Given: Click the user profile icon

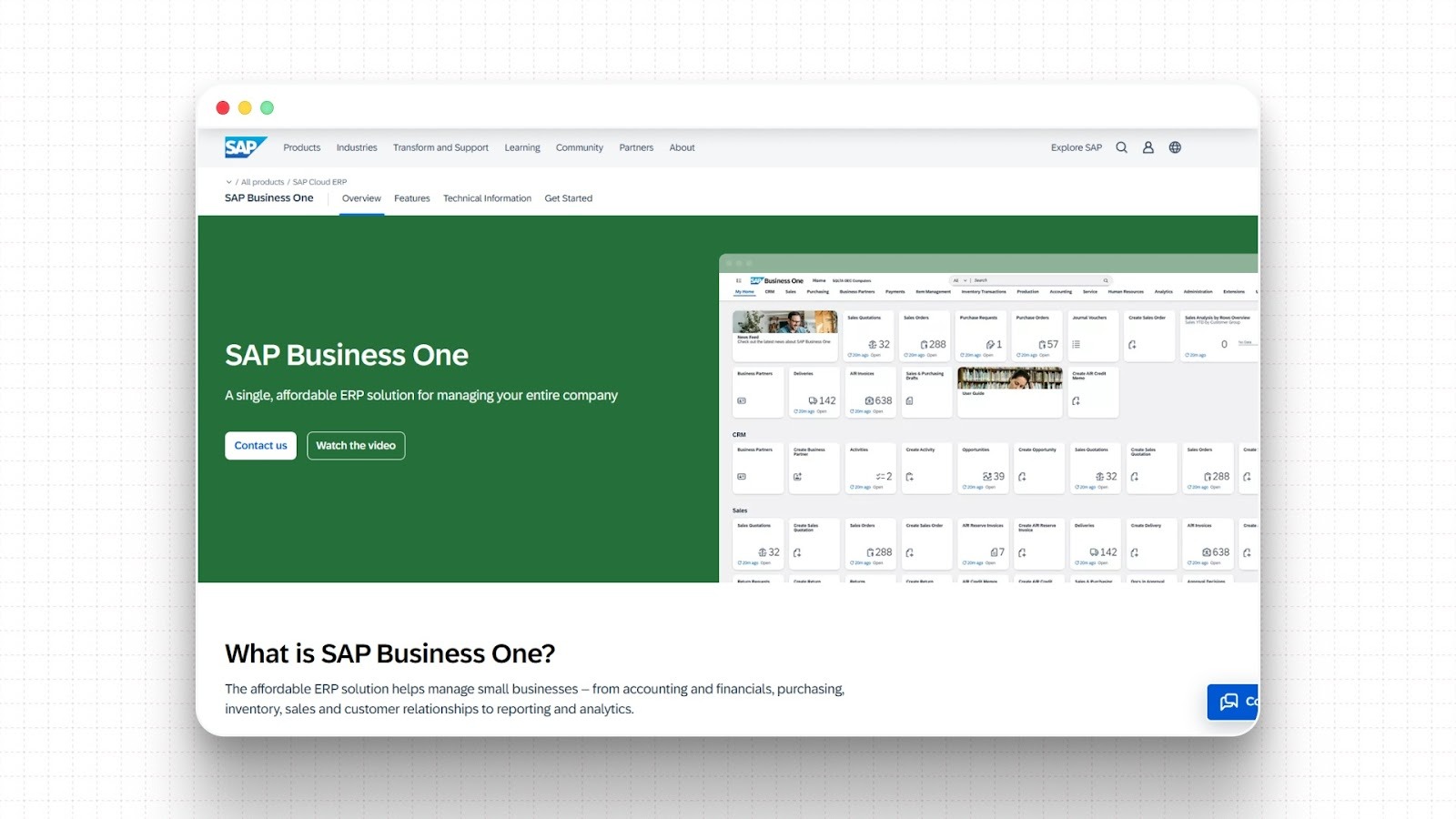Looking at the screenshot, I should click(x=1148, y=147).
